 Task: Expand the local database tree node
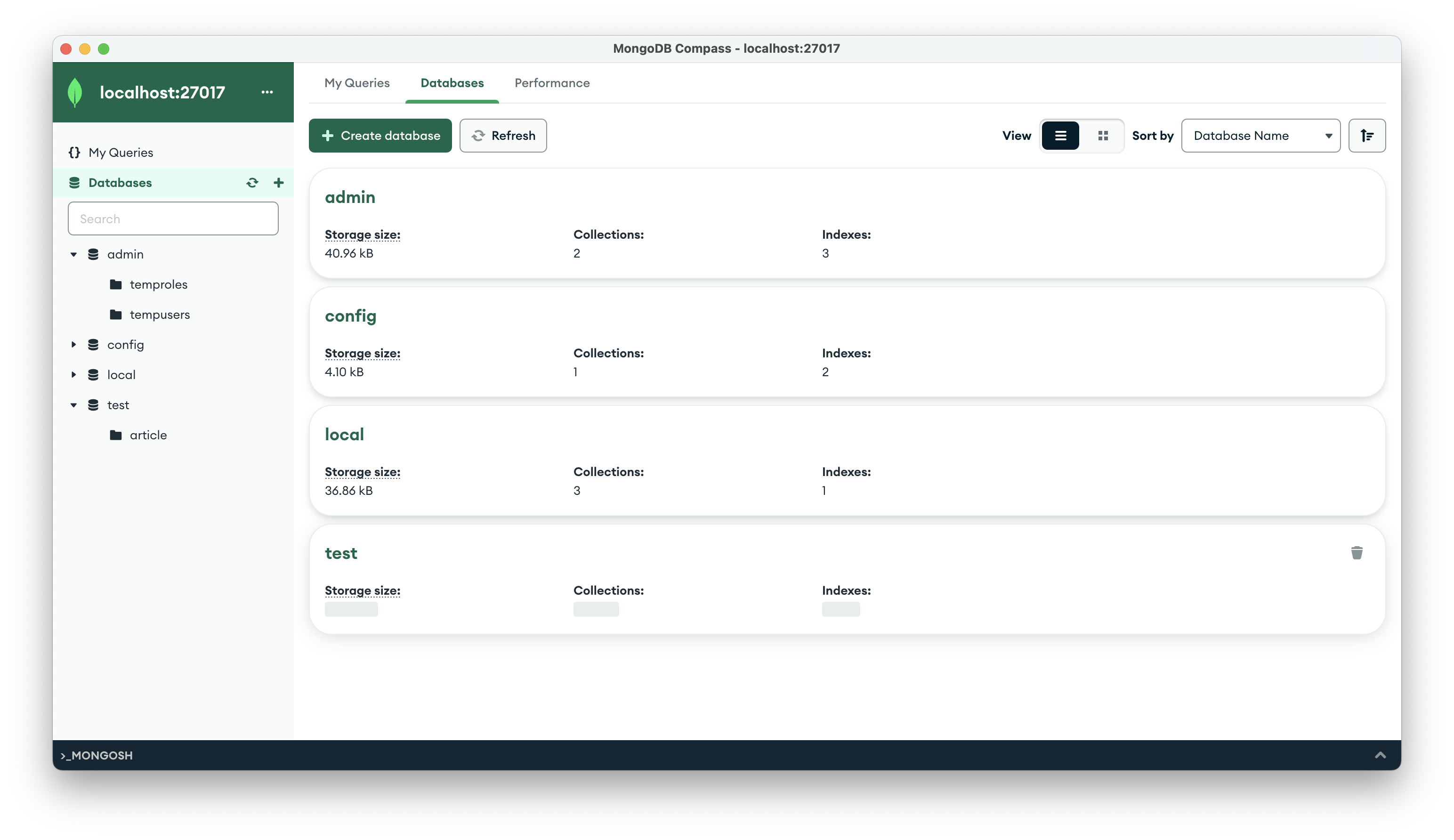click(74, 375)
